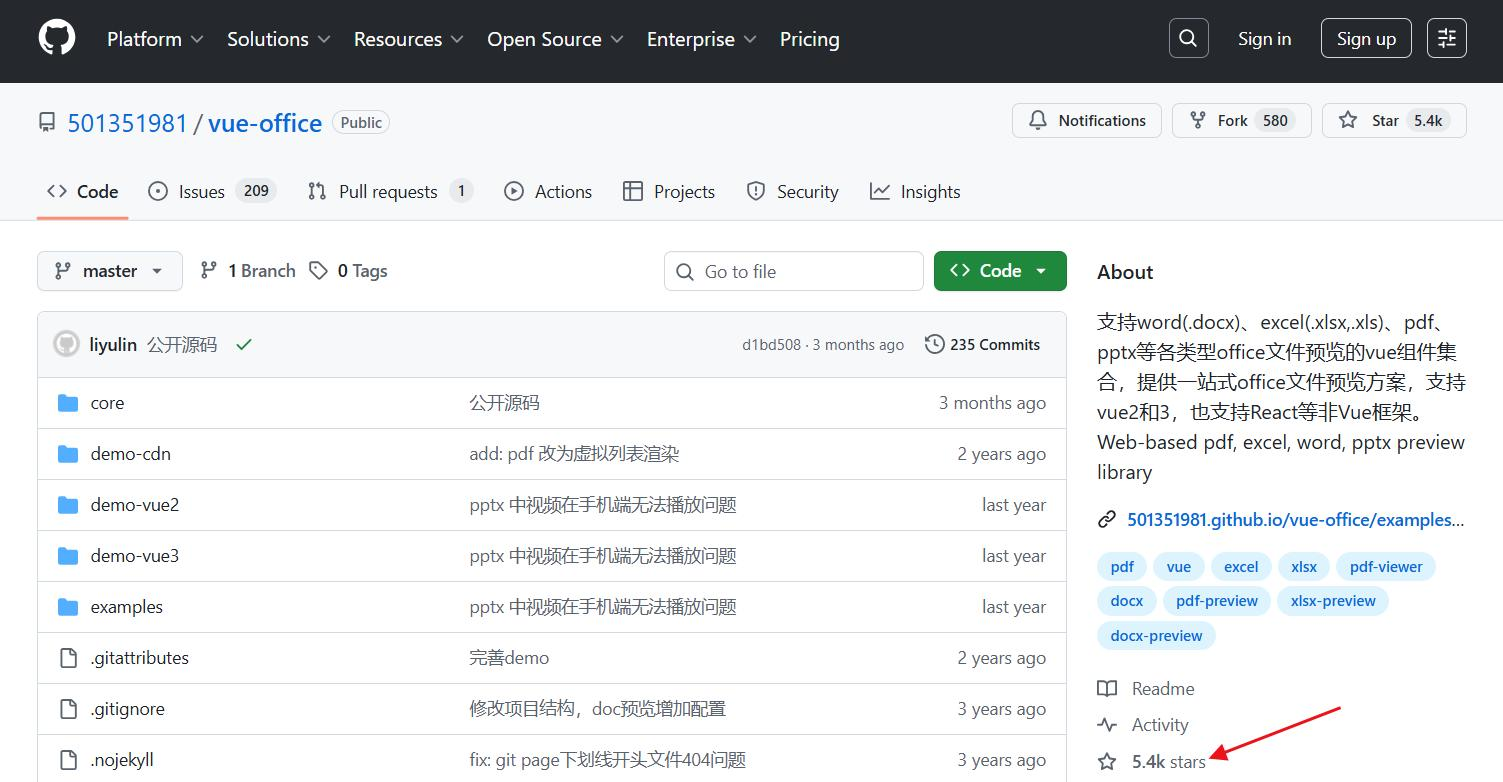Expand the Open Source menu
Screen dimensions: 1503x782
(x=555, y=39)
